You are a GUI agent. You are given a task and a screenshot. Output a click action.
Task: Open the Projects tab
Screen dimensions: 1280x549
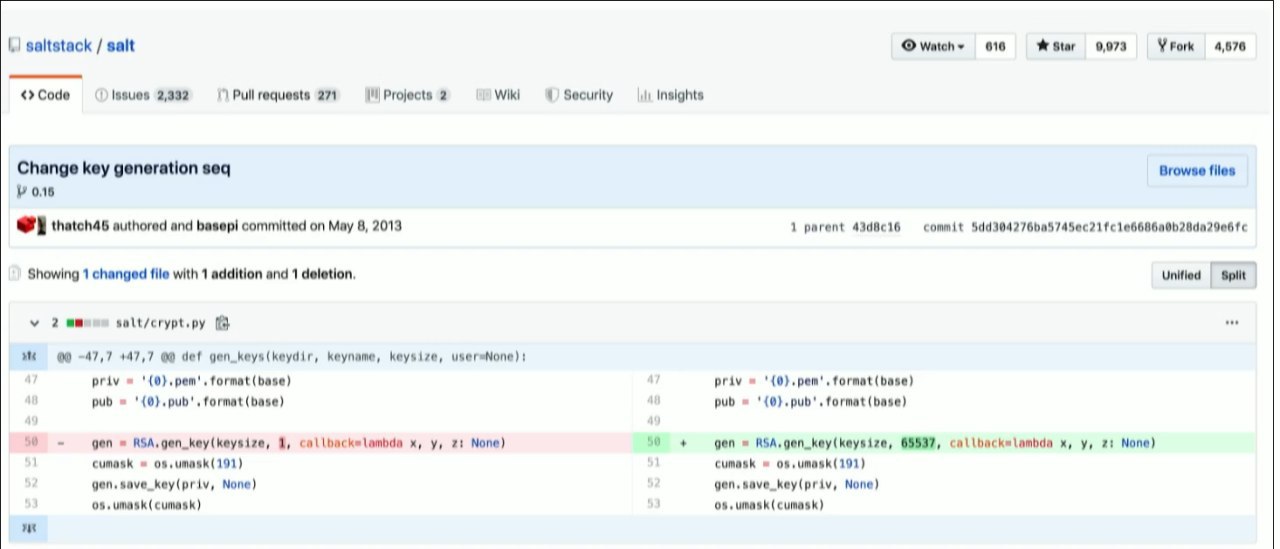[x=408, y=95]
